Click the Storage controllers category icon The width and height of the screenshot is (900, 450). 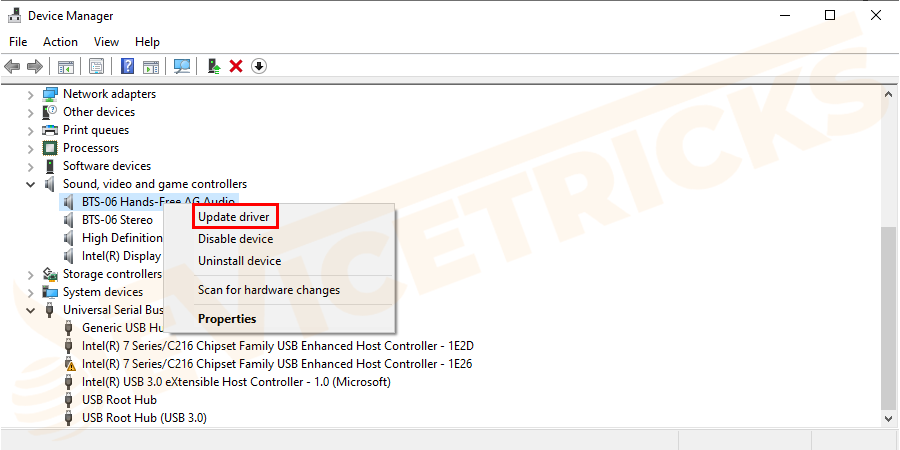pyautogui.click(x=51, y=274)
